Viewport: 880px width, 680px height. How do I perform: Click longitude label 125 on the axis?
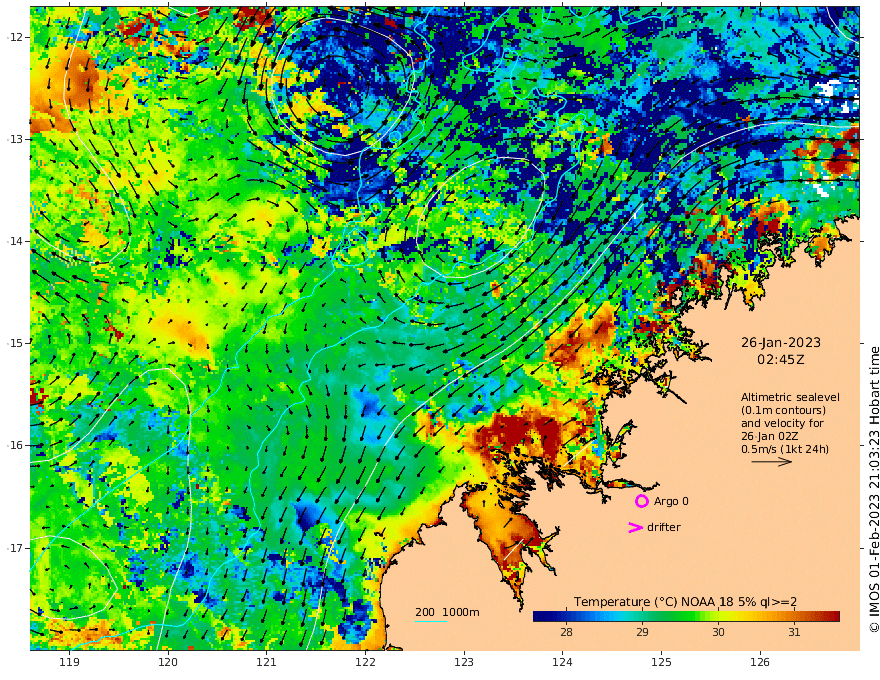661,662
